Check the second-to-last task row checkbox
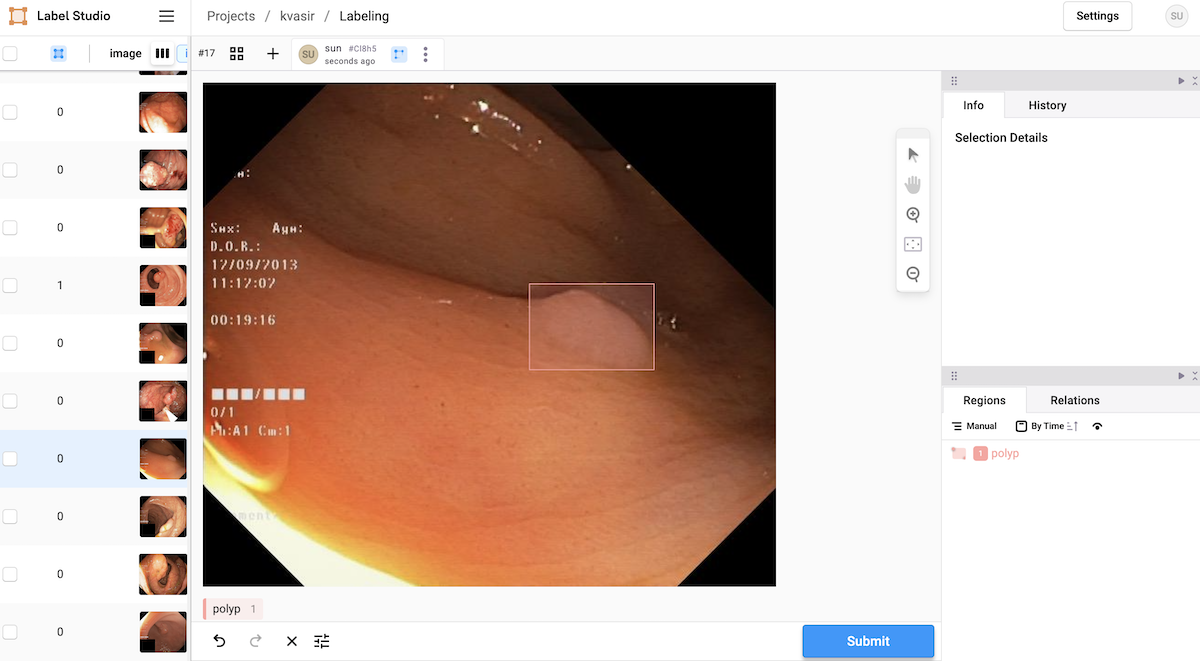The width and height of the screenshot is (1200, 661). click(x=10, y=575)
